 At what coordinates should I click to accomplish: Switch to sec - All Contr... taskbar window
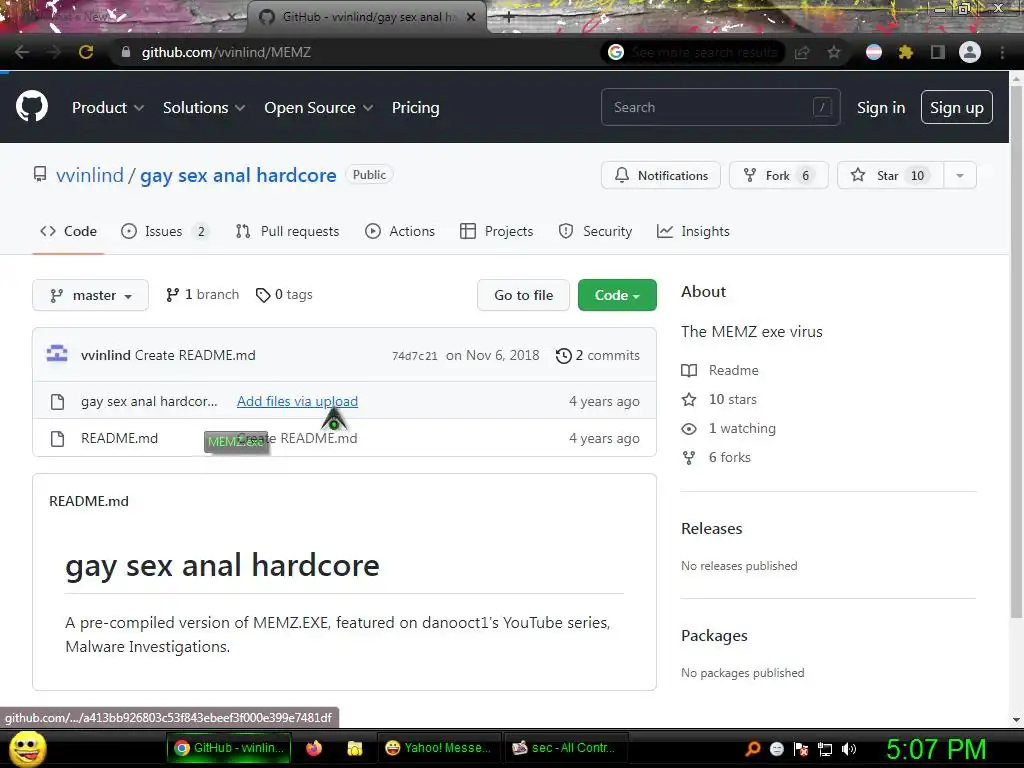pos(564,748)
